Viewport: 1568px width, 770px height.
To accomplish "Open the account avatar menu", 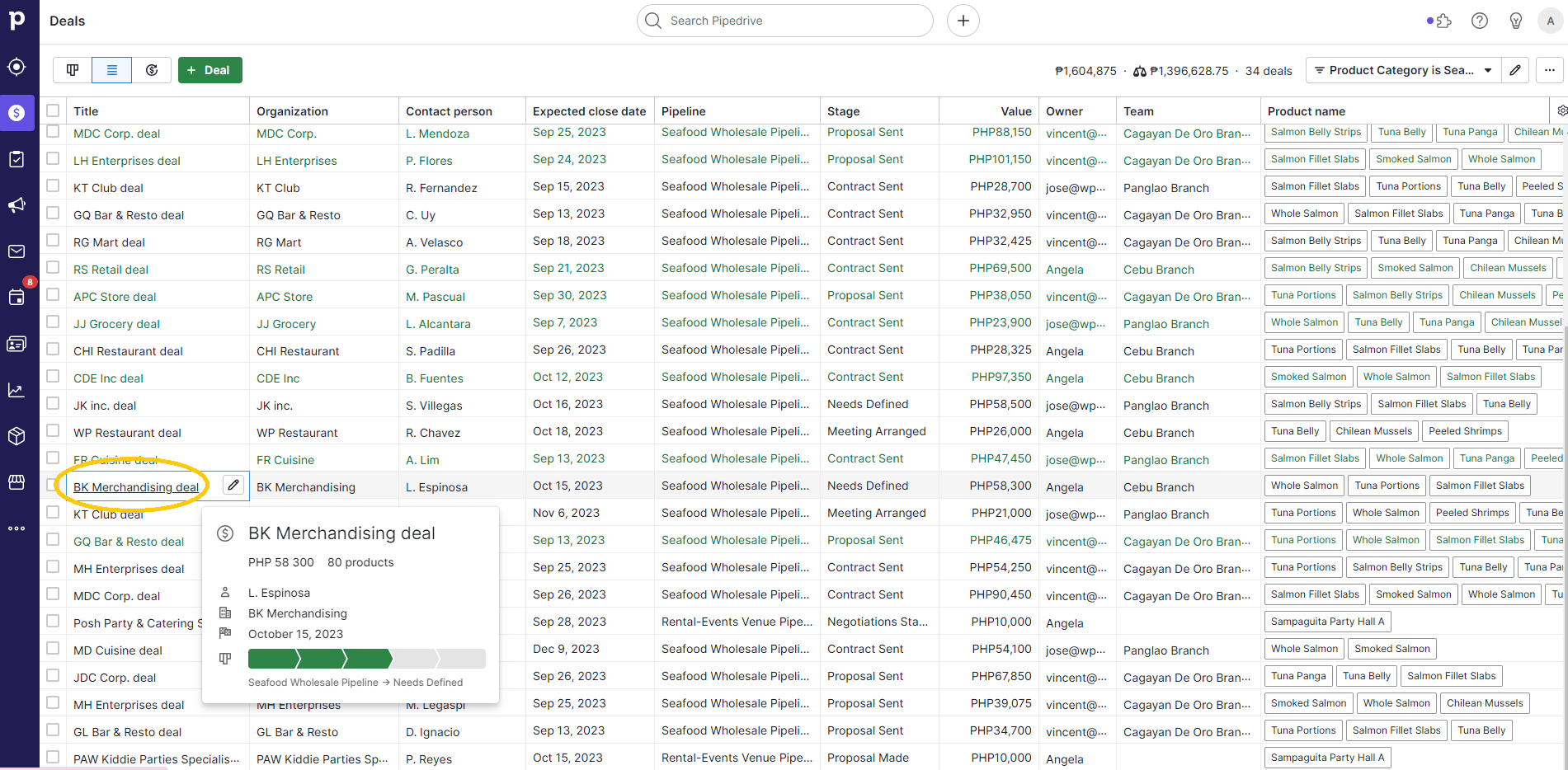I will (x=1551, y=21).
